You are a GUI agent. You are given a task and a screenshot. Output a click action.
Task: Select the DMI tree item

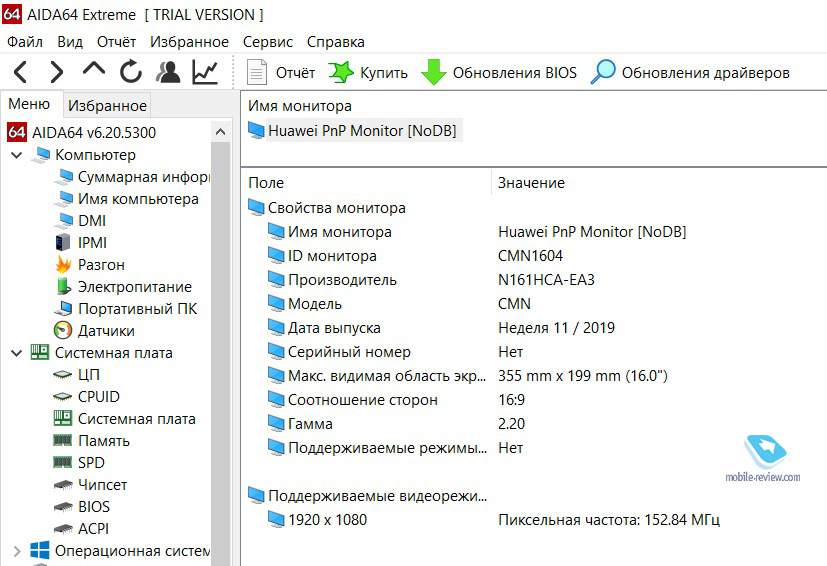tap(80, 220)
